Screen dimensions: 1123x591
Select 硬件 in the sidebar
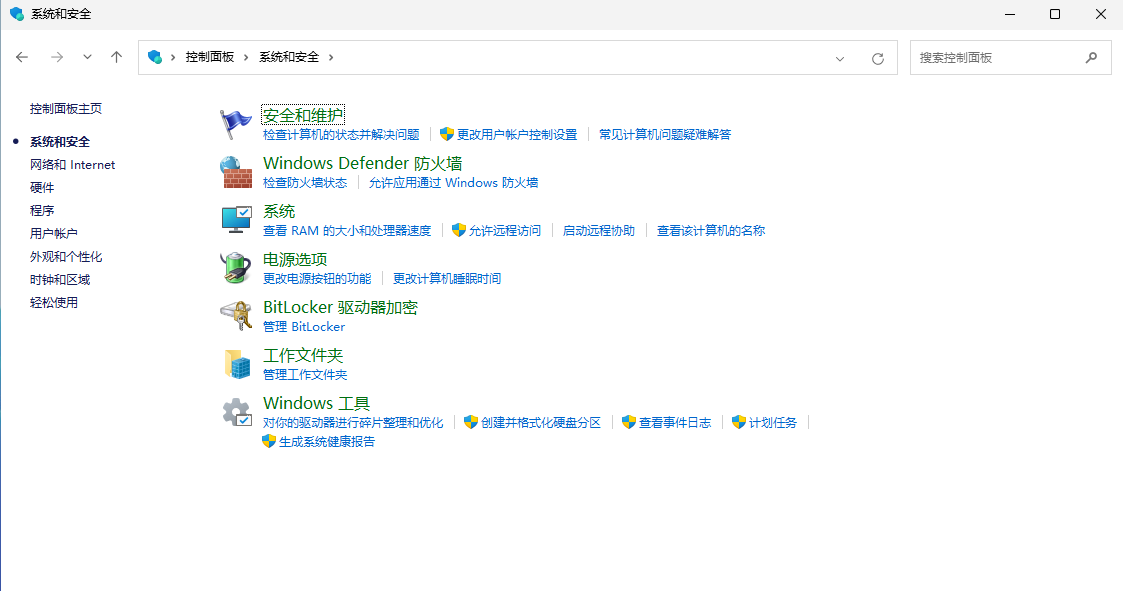42,188
